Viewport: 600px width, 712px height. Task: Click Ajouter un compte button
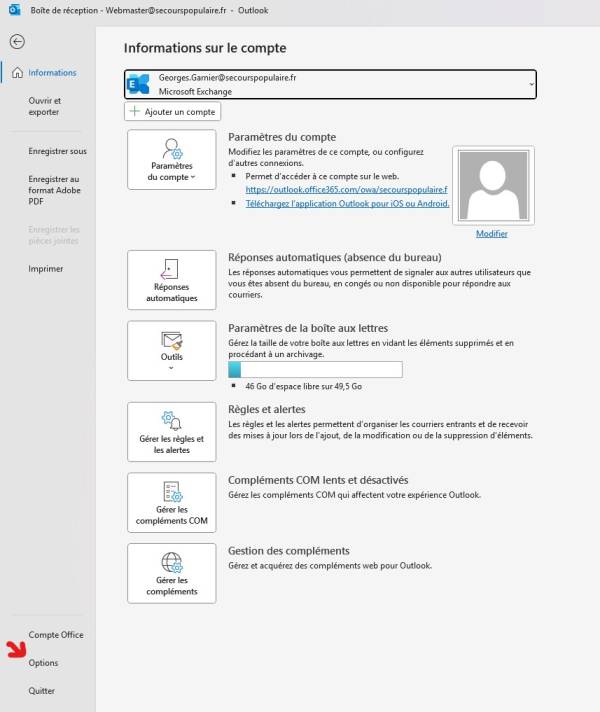pyautogui.click(x=173, y=111)
